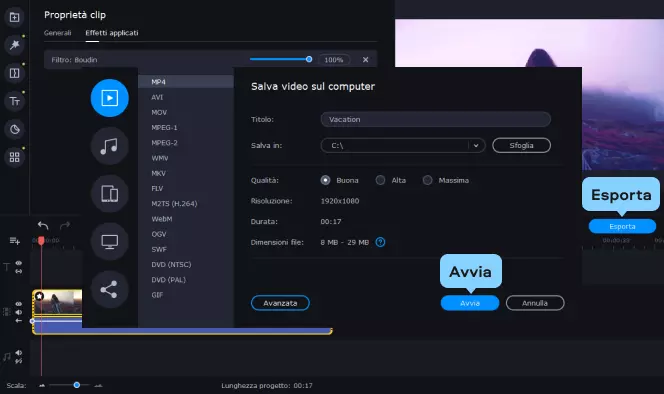The width and height of the screenshot is (664, 394).
Task: Click the blue Avvia button
Action: [470, 303]
